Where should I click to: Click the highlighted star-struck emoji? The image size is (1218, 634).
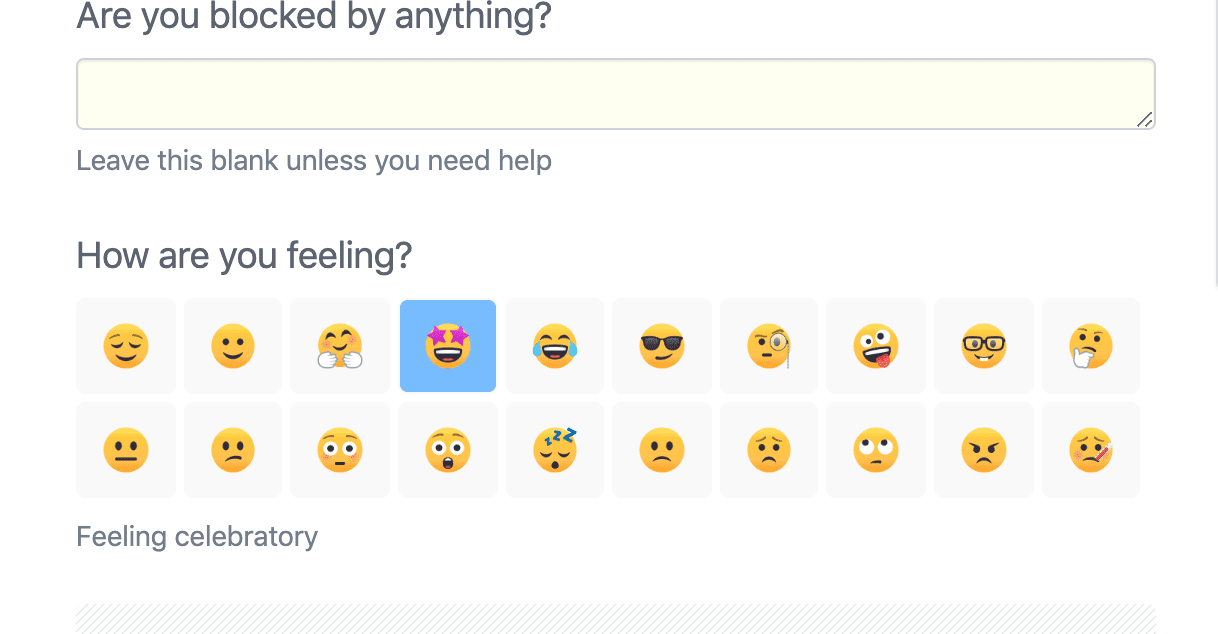pos(447,346)
